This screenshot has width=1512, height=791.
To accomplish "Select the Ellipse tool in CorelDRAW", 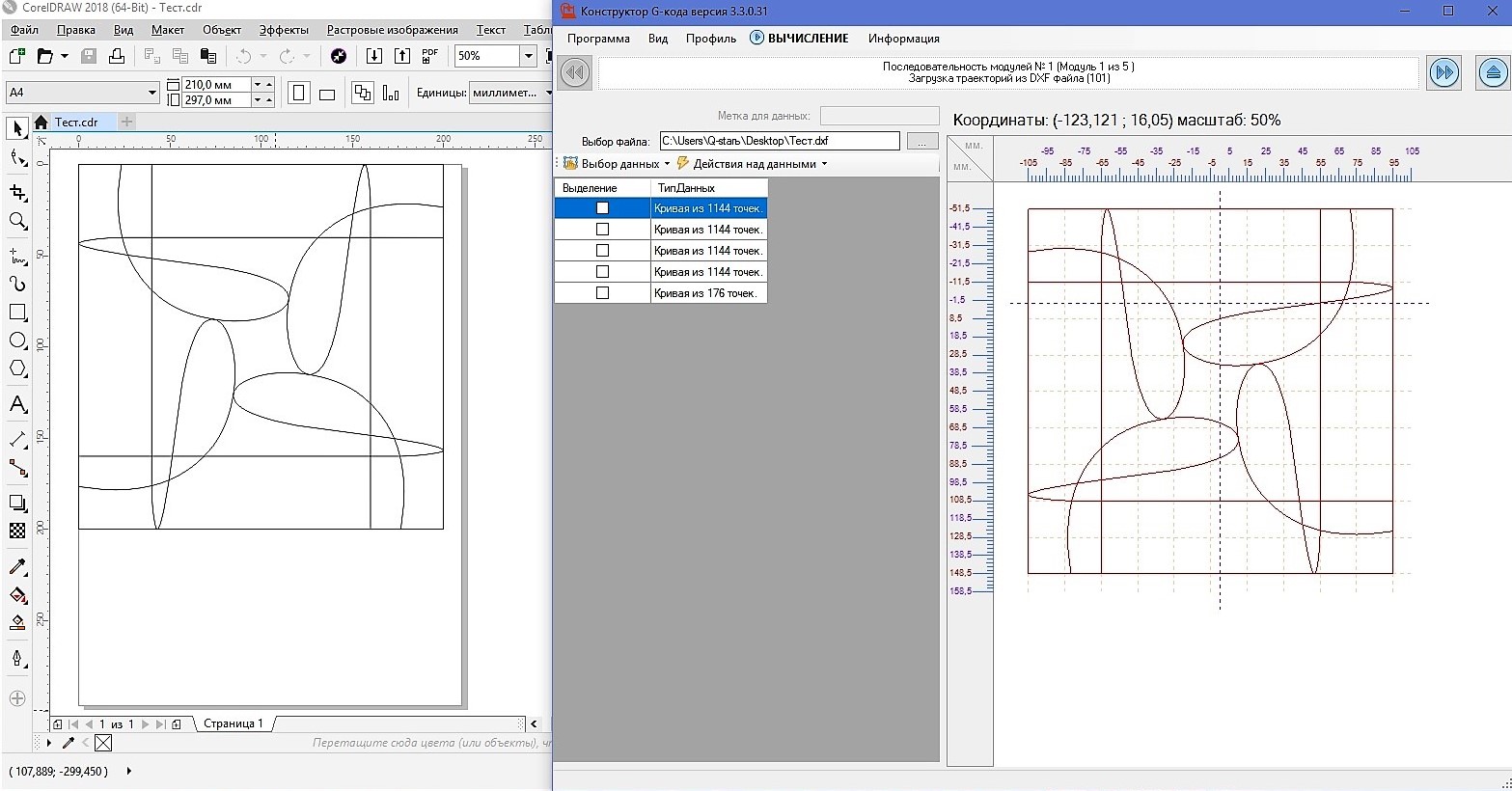I will [17, 341].
